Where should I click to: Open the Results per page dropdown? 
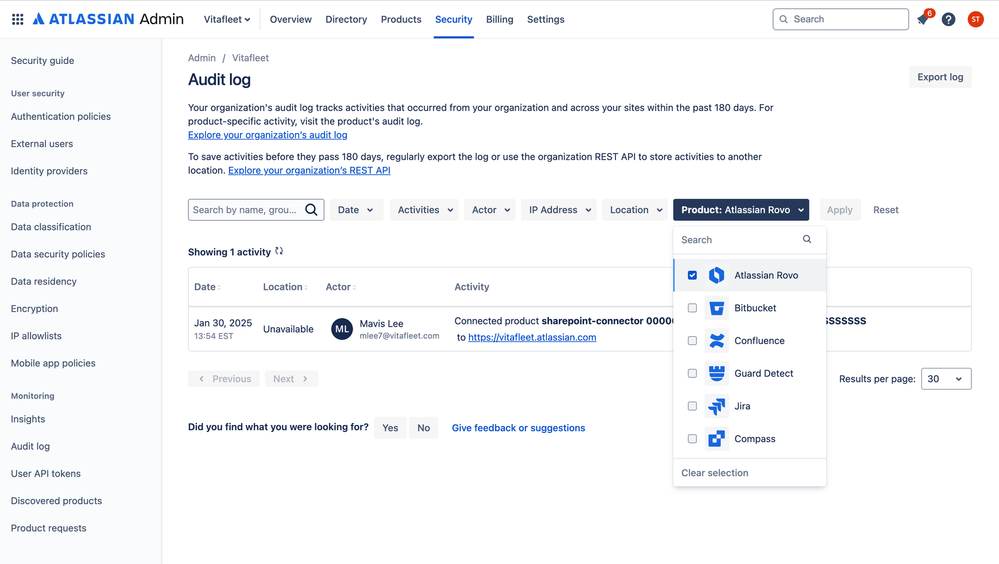pos(946,379)
